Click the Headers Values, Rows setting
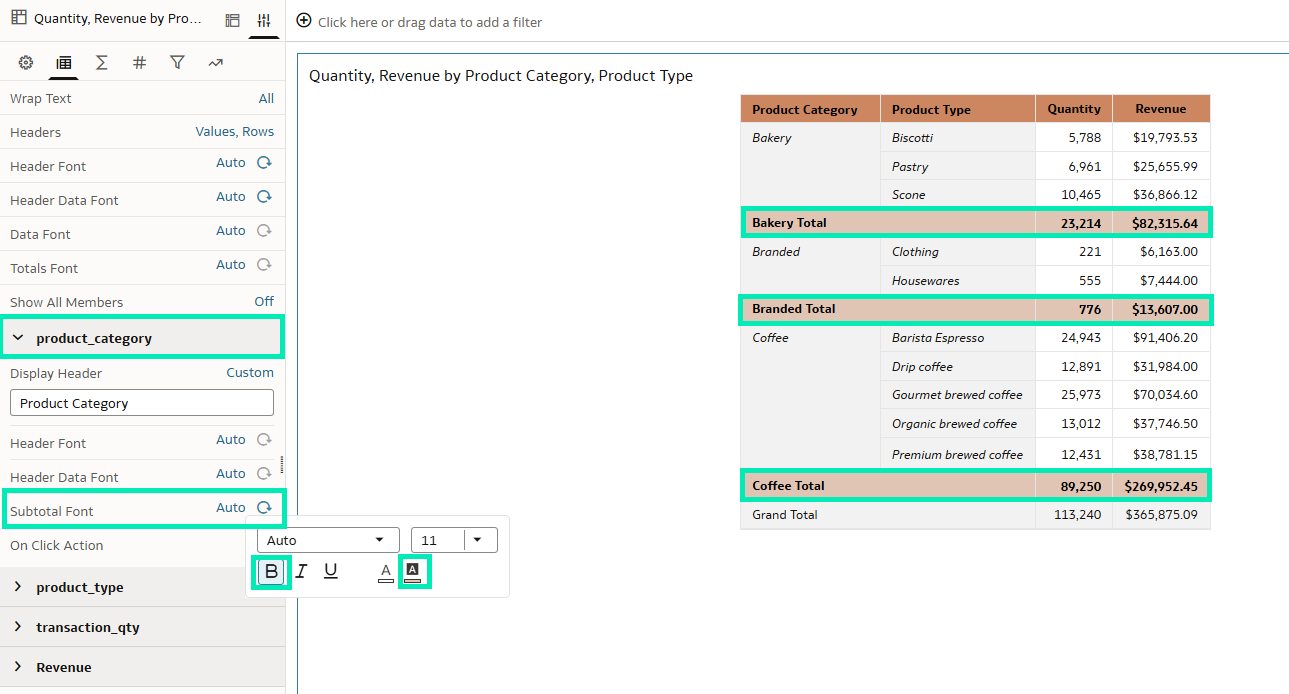 click(234, 132)
